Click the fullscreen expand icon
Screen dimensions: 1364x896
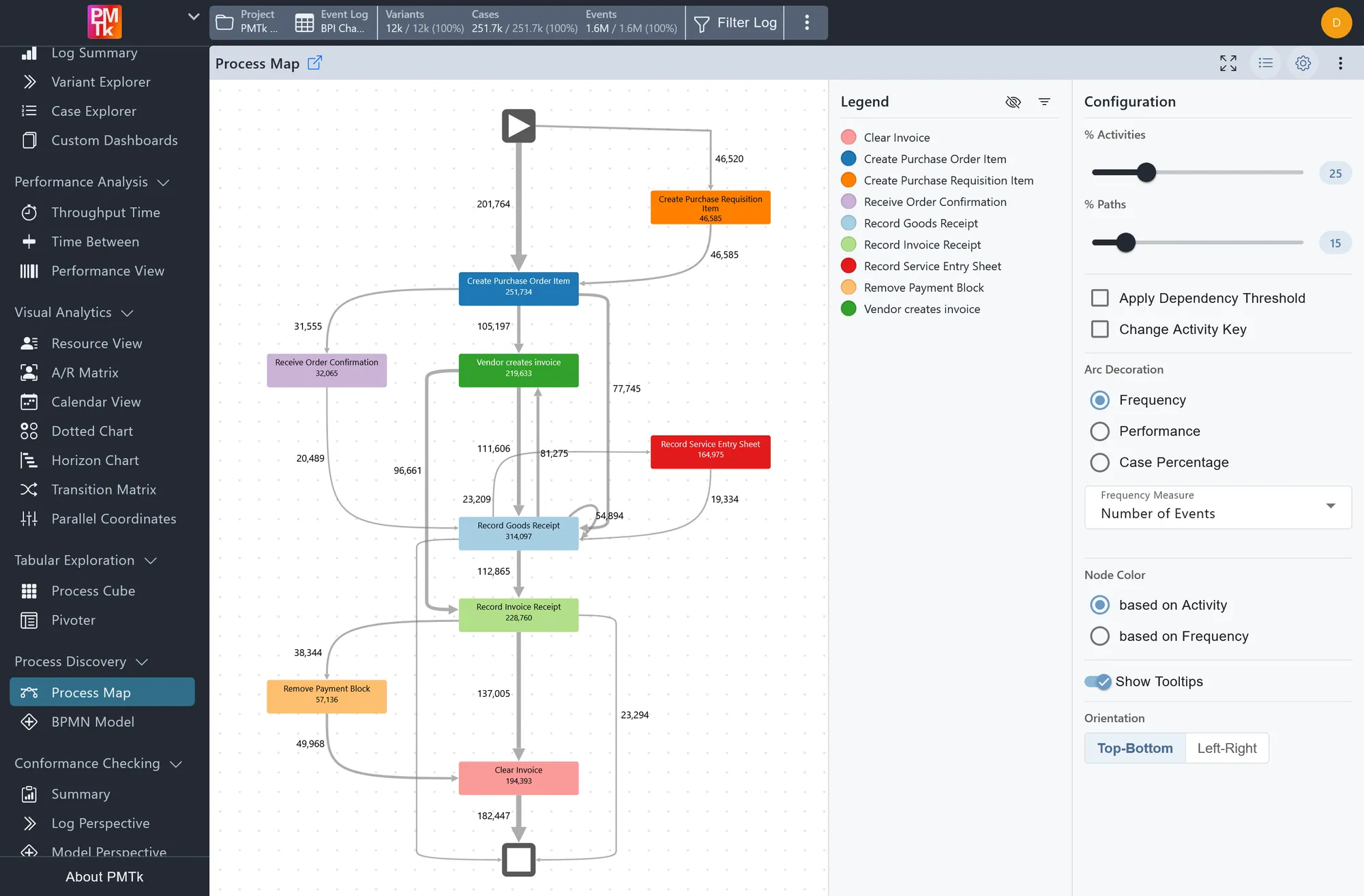(x=1228, y=63)
